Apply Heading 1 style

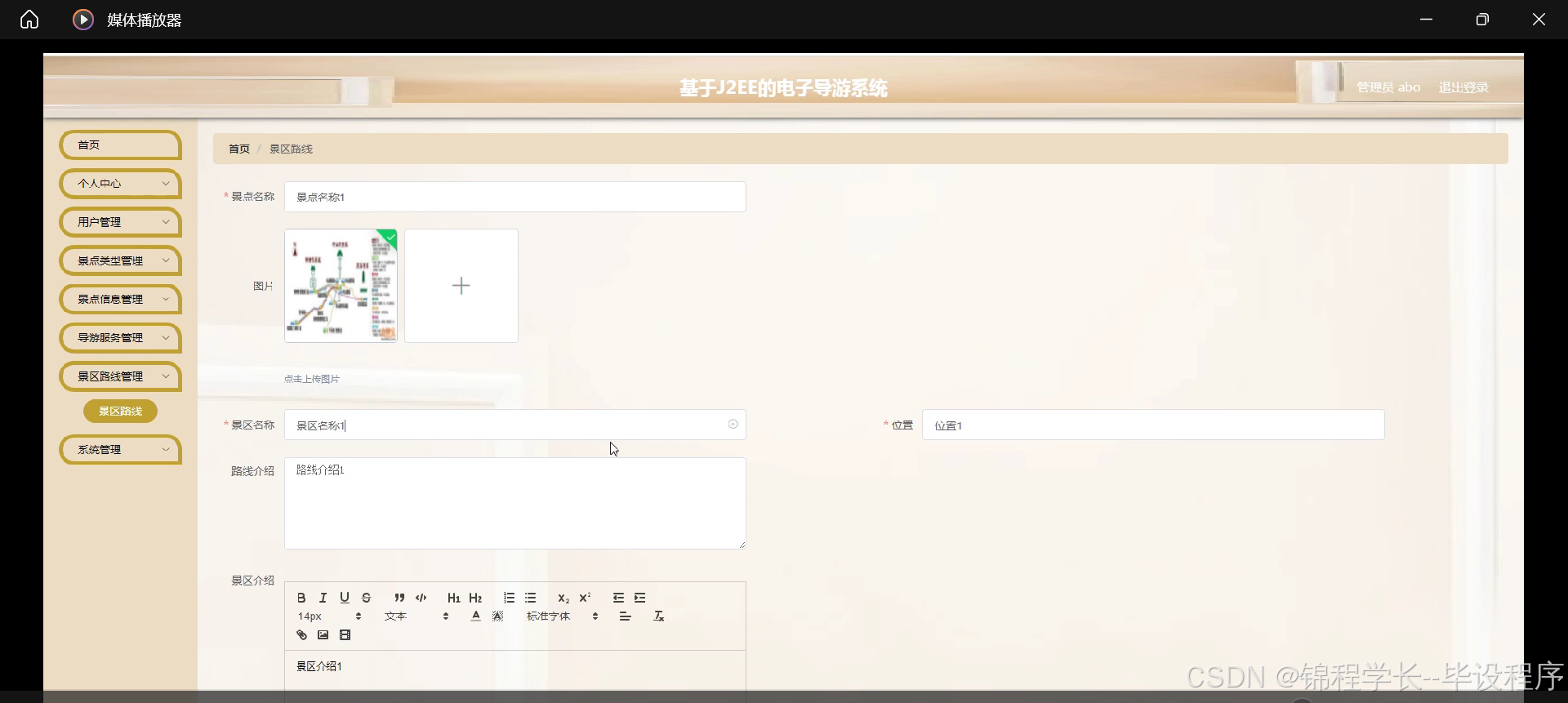point(454,598)
